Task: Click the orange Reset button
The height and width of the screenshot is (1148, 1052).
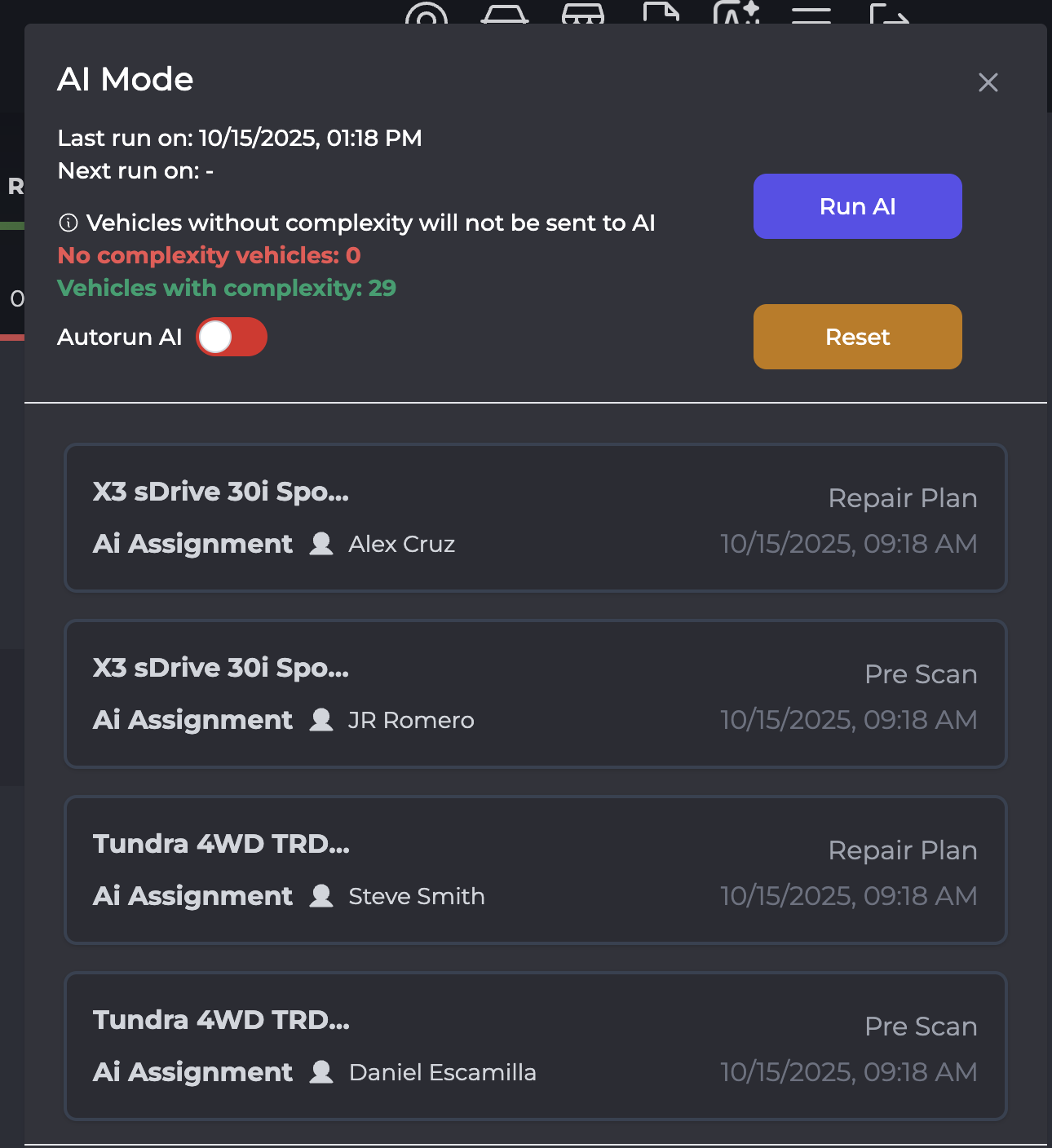Action: click(857, 337)
